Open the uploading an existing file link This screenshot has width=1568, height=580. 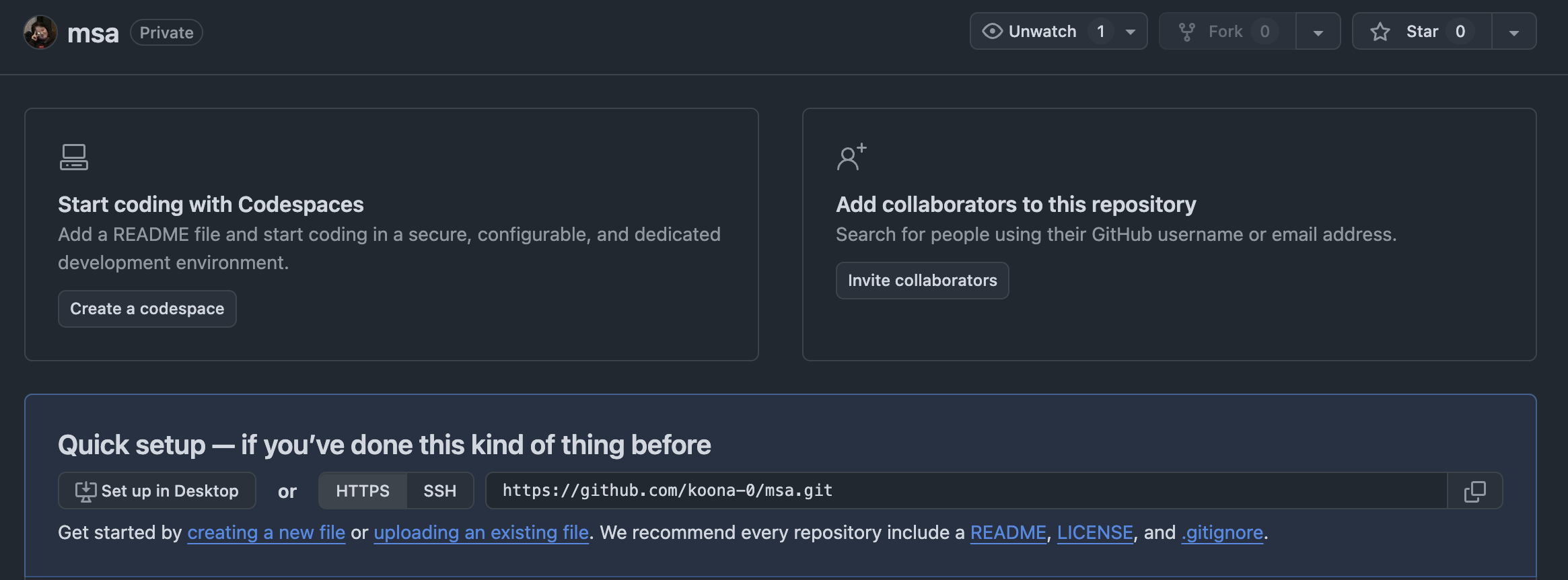(481, 533)
